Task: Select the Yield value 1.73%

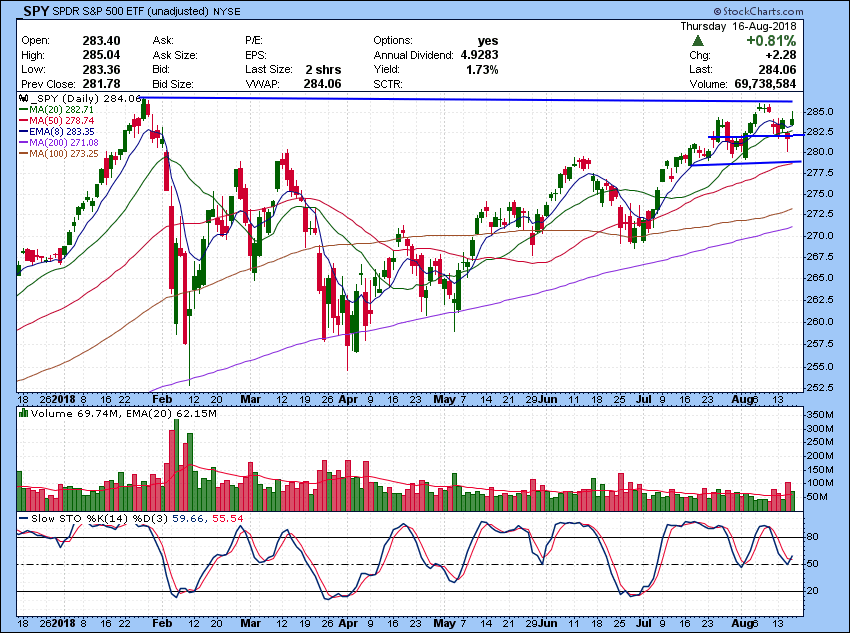Action: (x=482, y=69)
